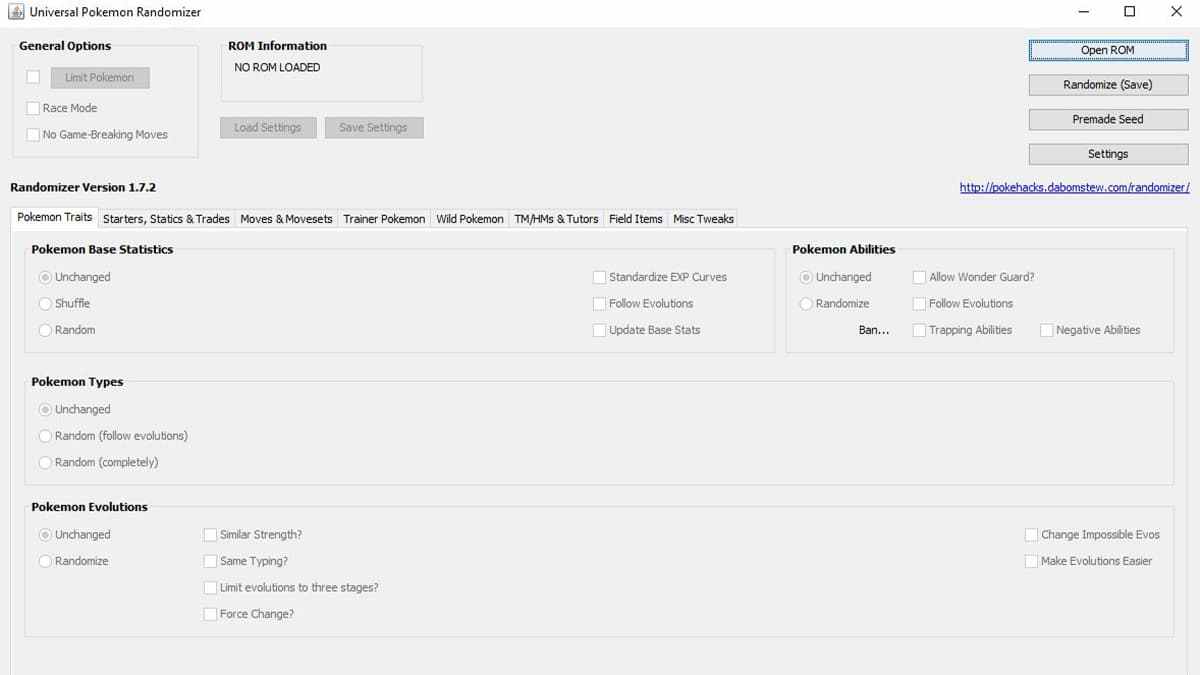Check Change Impossible Evos
The image size is (1200, 675).
pos(1031,535)
